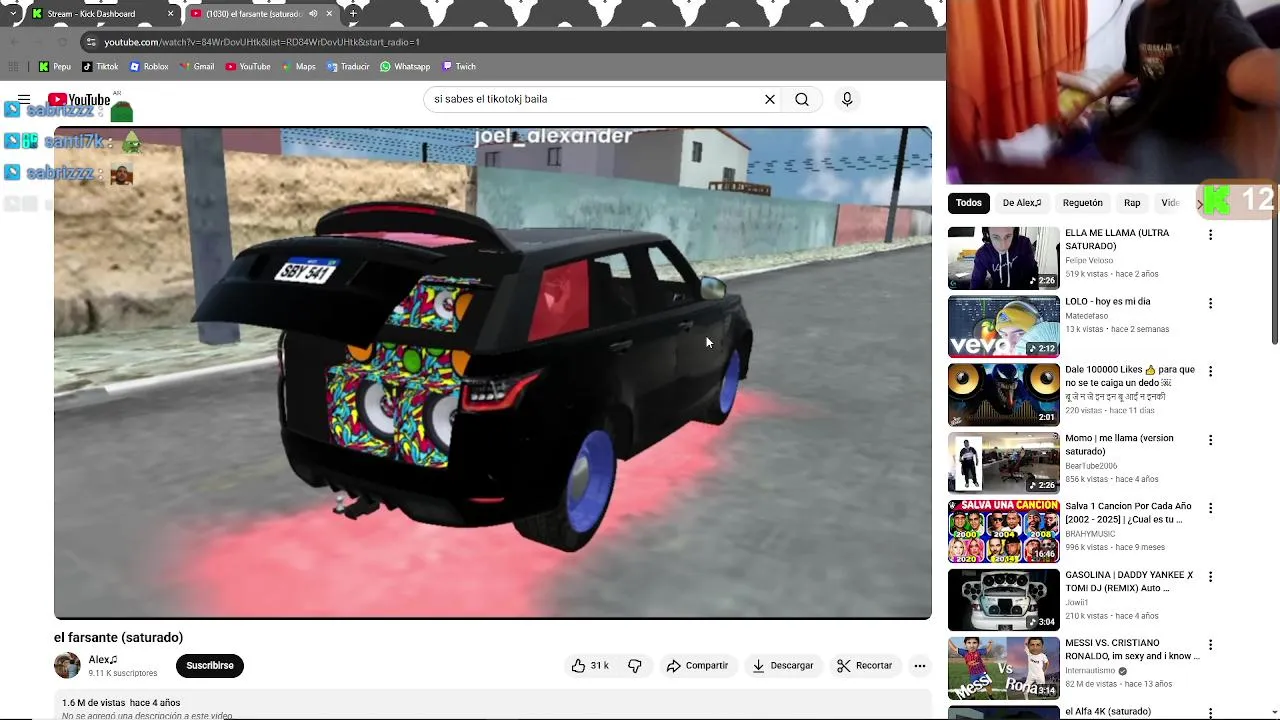Click the Suscribirse button

point(210,666)
